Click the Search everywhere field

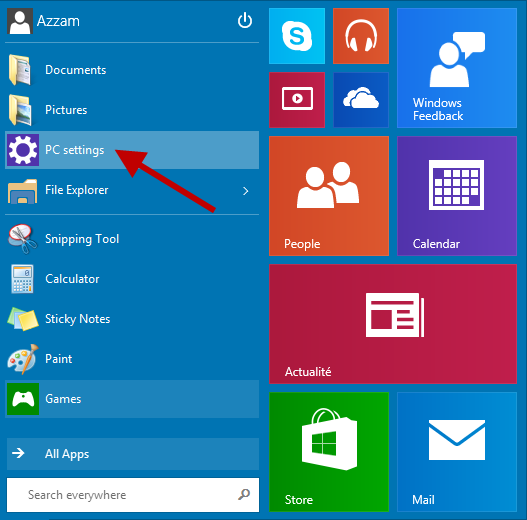point(133,495)
